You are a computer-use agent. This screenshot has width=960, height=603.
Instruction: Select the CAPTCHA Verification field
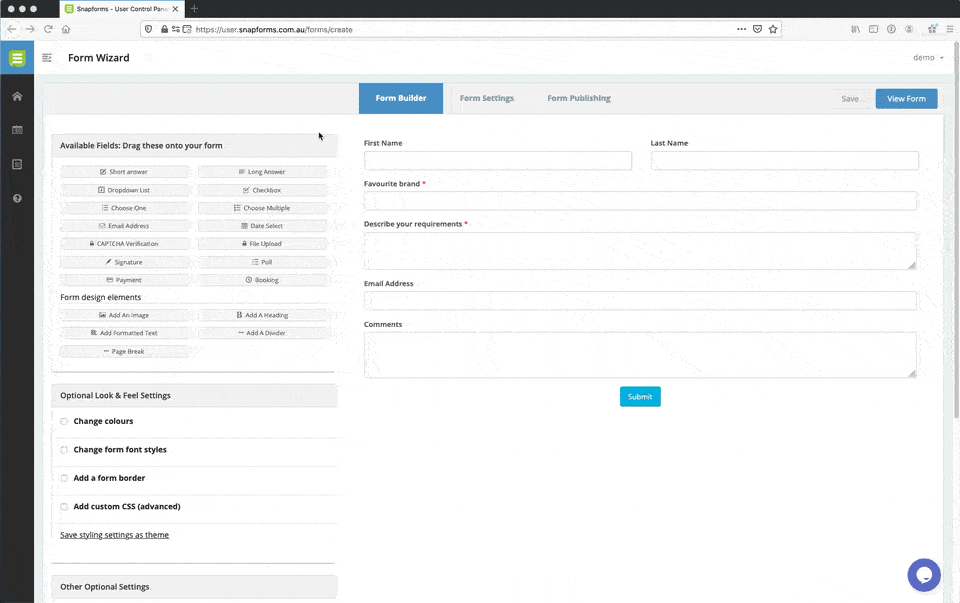click(x=124, y=244)
